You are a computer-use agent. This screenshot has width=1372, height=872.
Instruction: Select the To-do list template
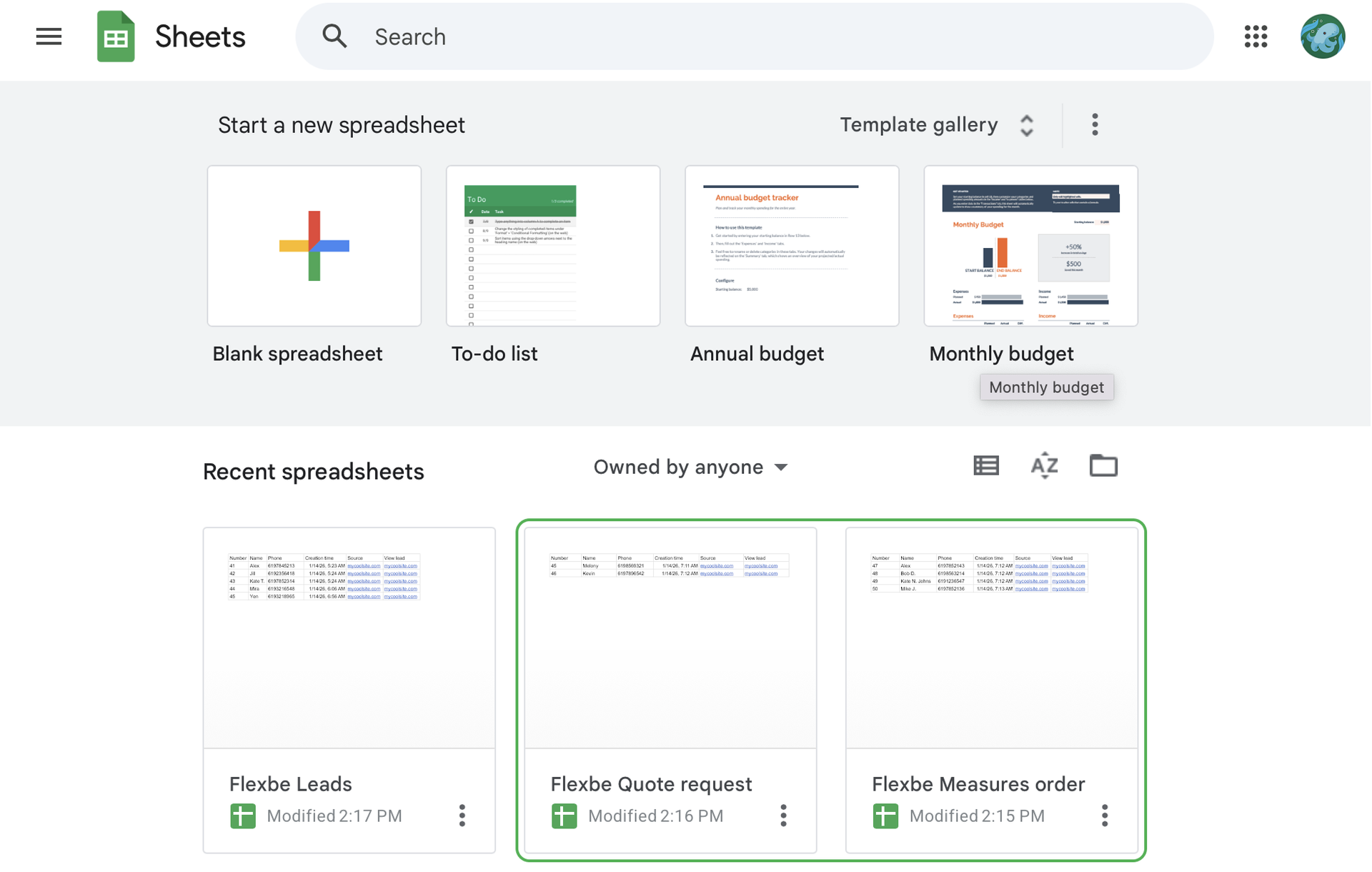tap(553, 247)
